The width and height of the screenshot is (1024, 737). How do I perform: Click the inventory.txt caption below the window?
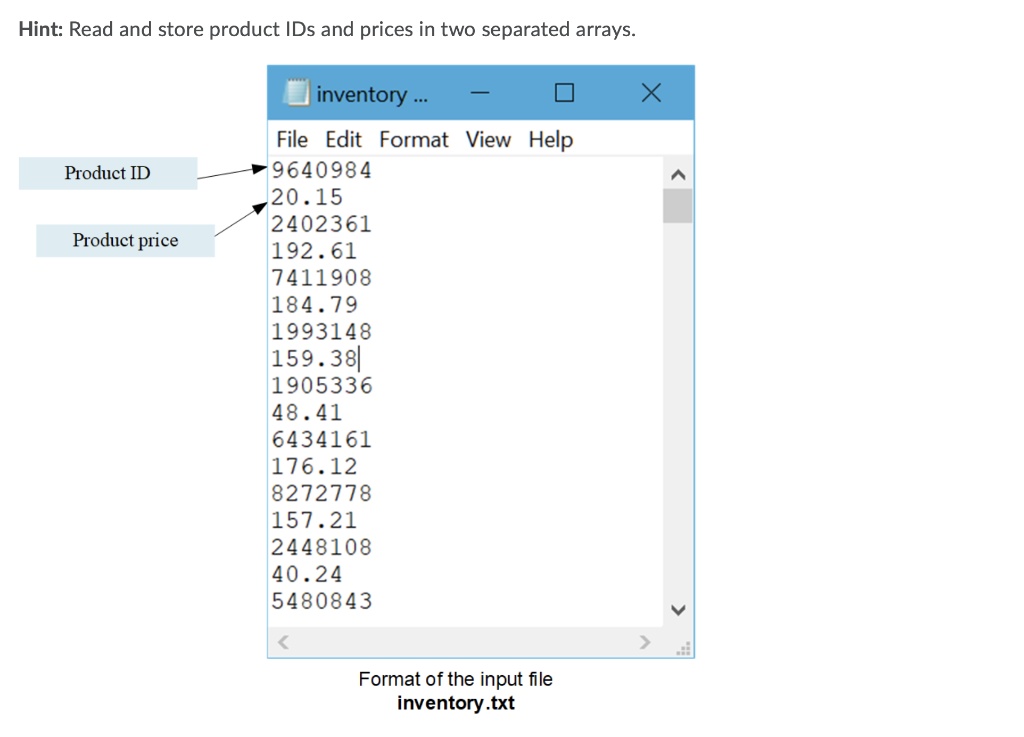(x=455, y=702)
